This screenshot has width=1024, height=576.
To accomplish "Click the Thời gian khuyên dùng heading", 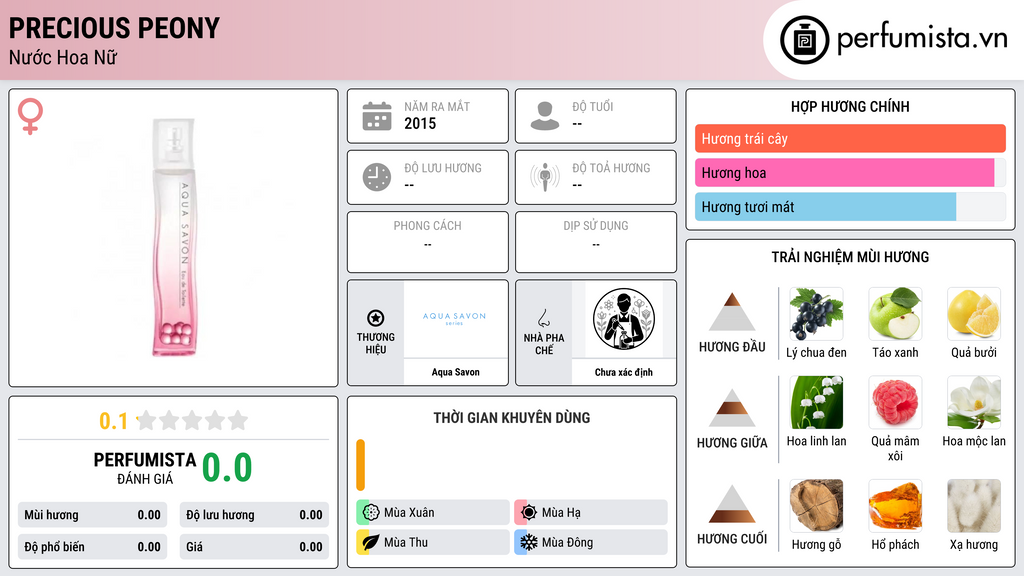I will (512, 418).
